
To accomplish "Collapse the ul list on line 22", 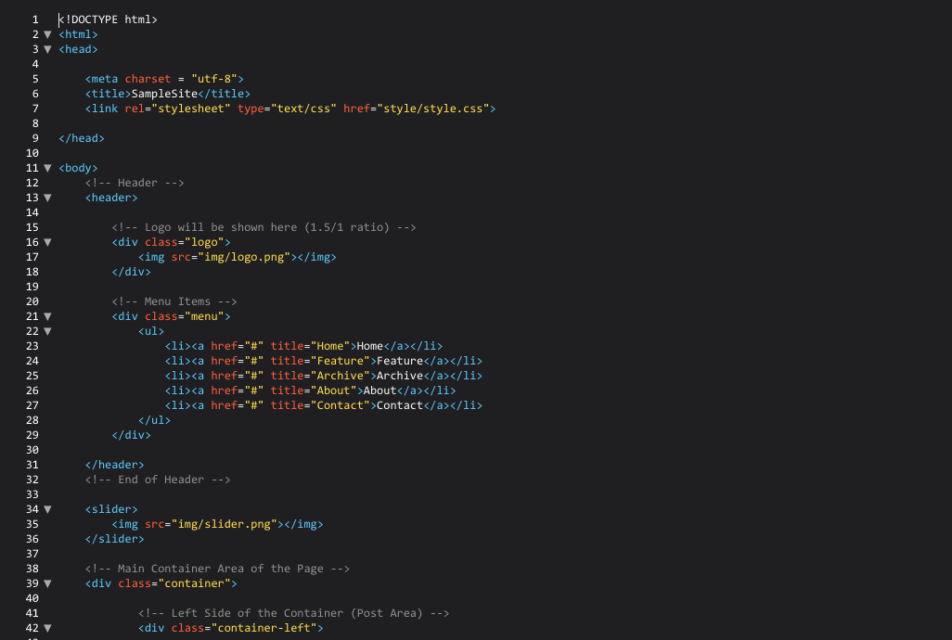I will pos(47,330).
